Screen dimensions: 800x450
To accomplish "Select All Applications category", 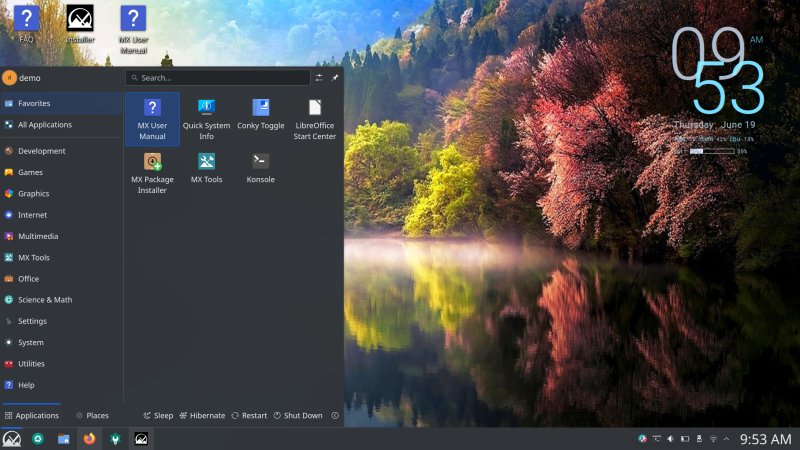I will coord(61,124).
